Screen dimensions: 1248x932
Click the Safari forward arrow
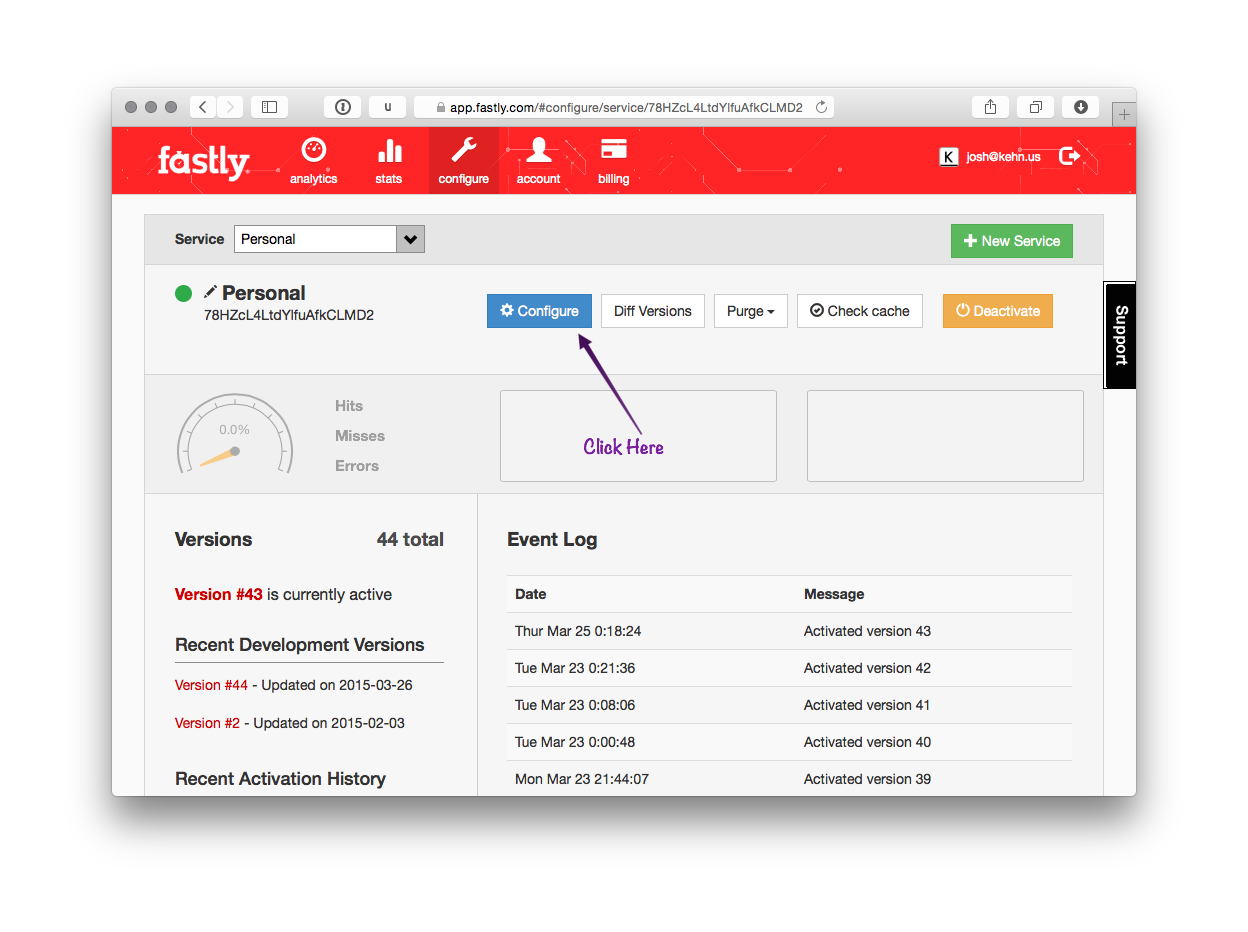point(230,107)
